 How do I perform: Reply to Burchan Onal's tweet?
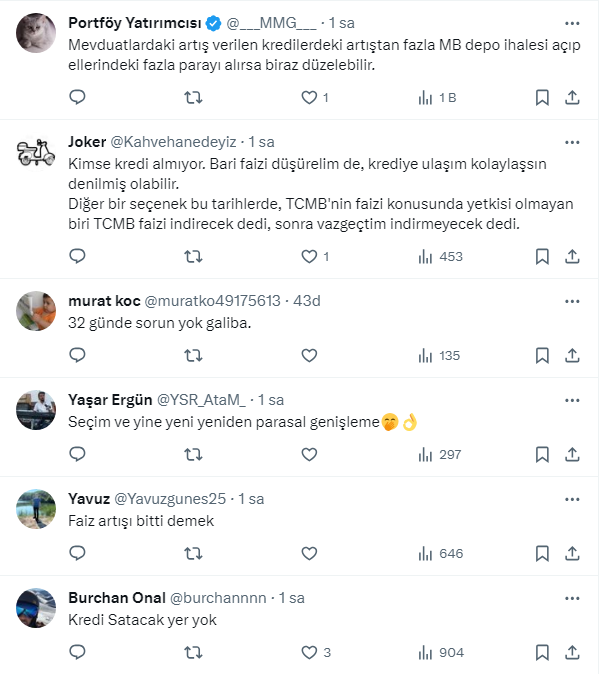[77, 652]
